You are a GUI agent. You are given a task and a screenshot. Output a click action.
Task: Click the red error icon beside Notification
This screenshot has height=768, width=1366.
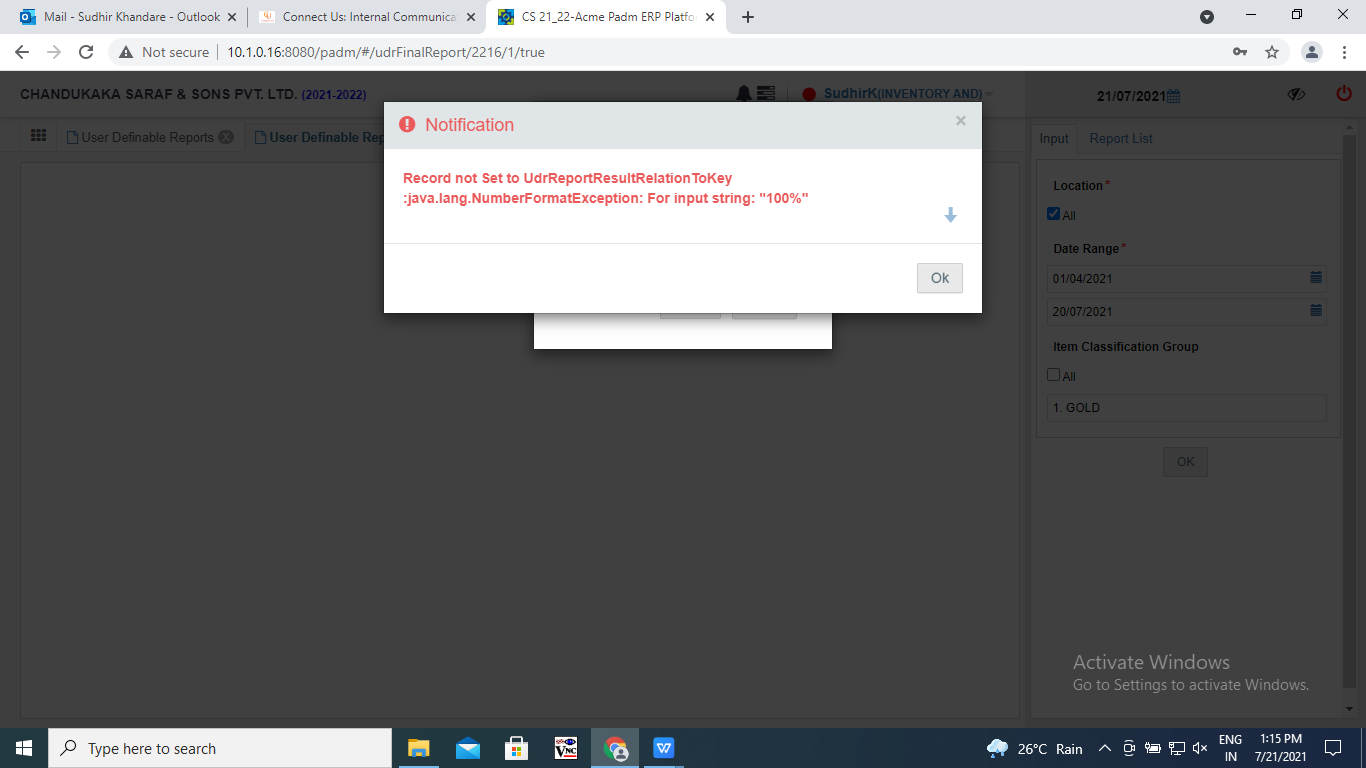(x=407, y=124)
